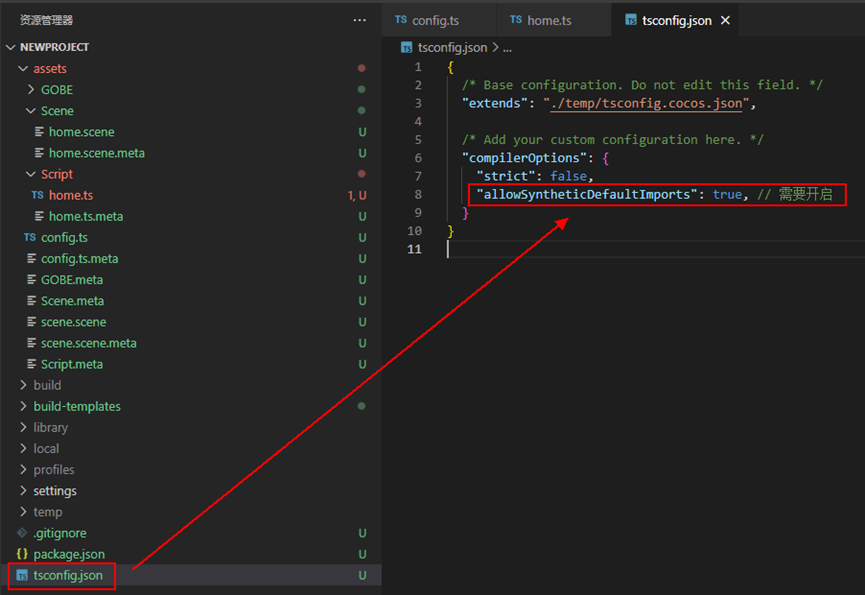Open the explorer more actions ellipsis menu
865x595 pixels.
[x=359, y=20]
